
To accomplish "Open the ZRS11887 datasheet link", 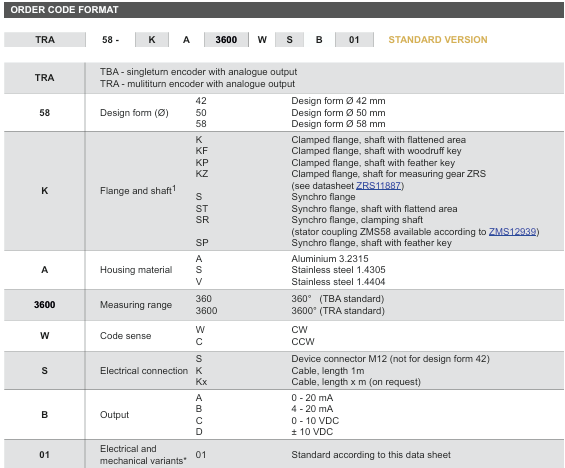I will pos(378,186).
